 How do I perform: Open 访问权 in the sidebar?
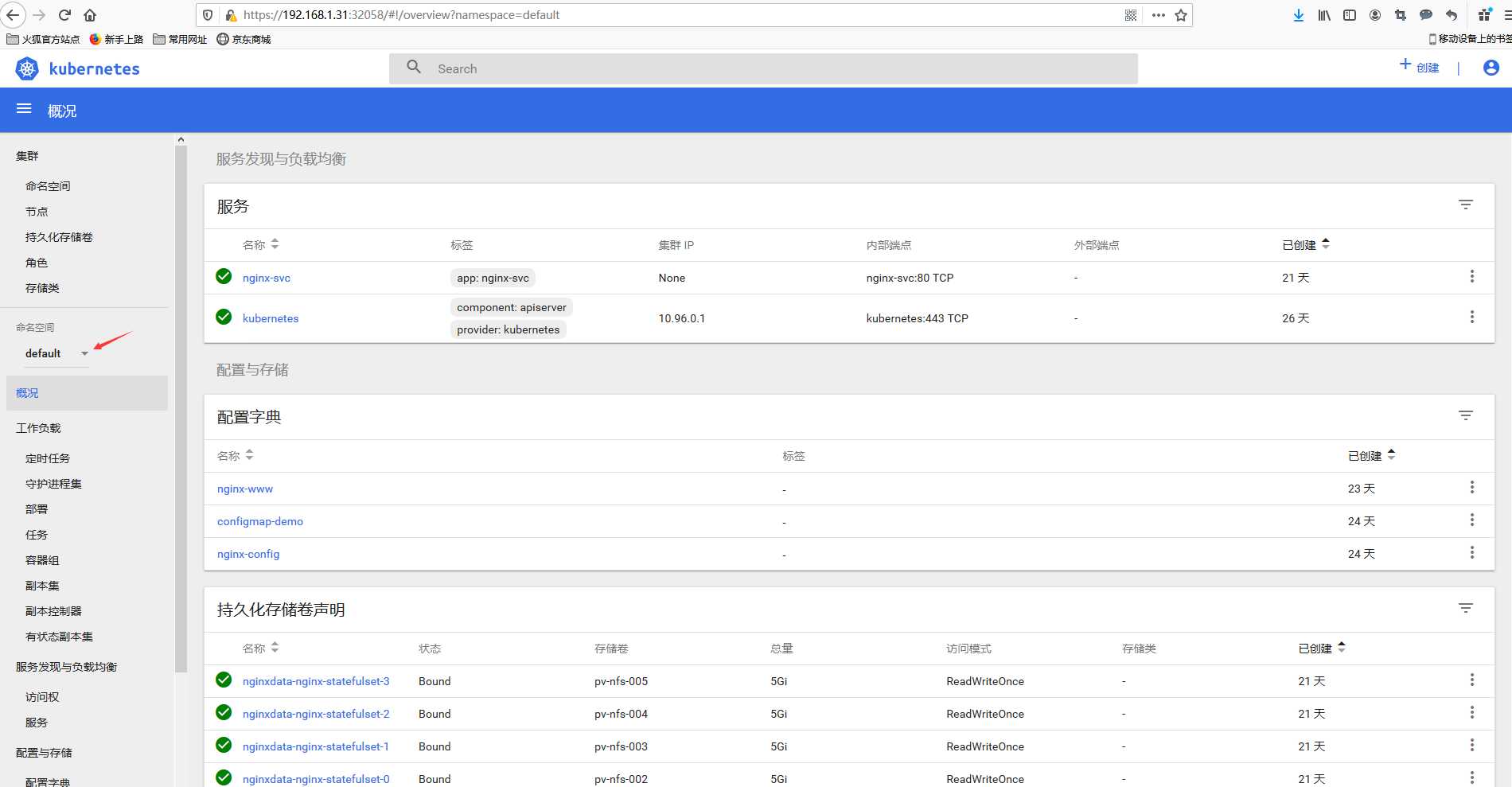(42, 697)
